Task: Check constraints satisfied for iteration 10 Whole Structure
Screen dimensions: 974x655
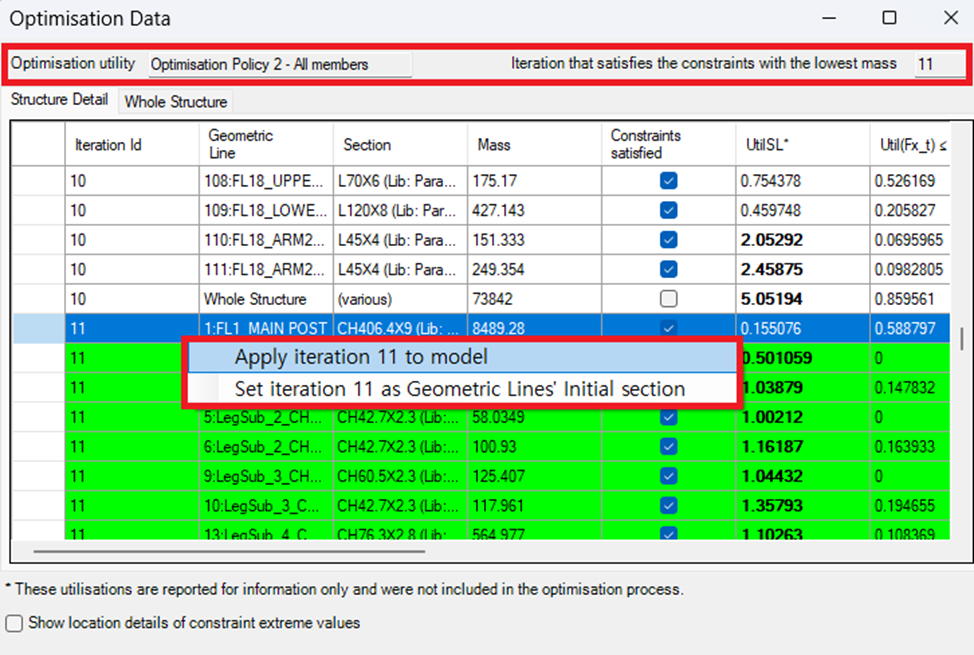Action: point(669,299)
